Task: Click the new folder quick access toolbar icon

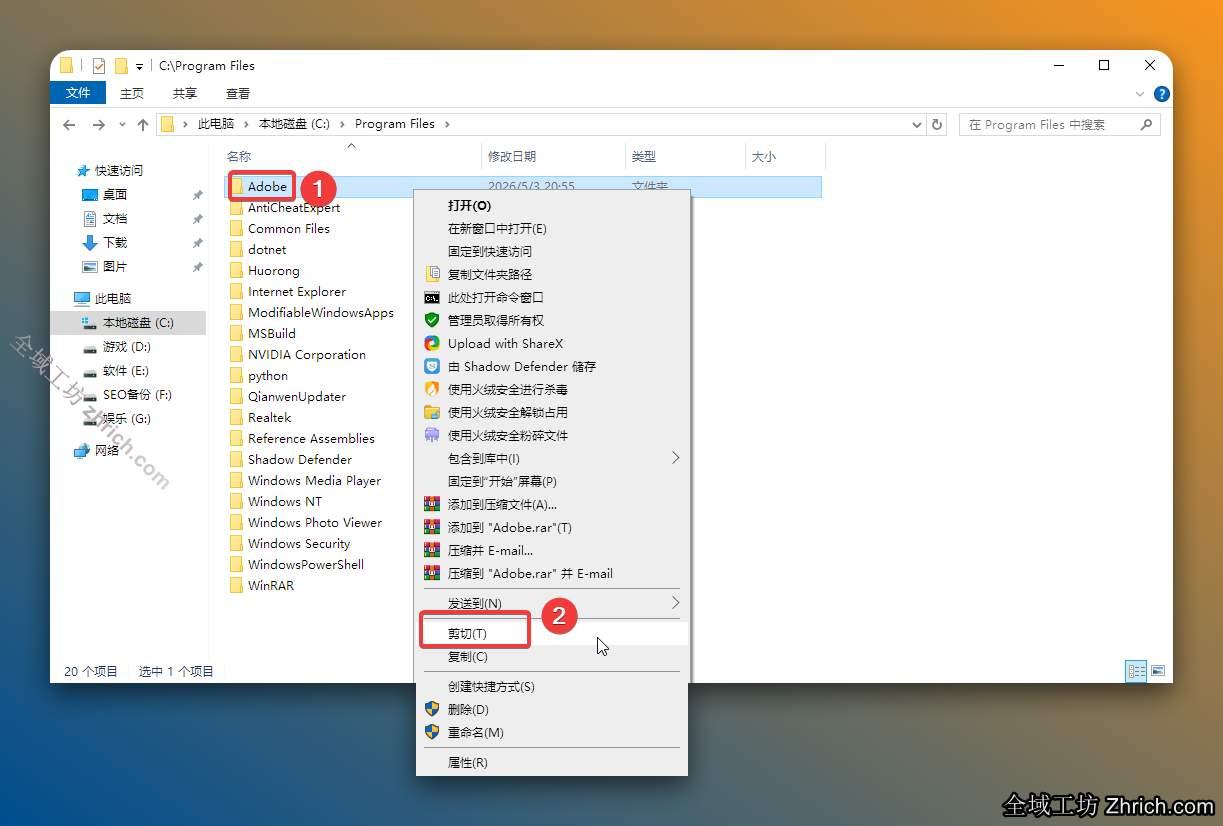Action: point(121,66)
